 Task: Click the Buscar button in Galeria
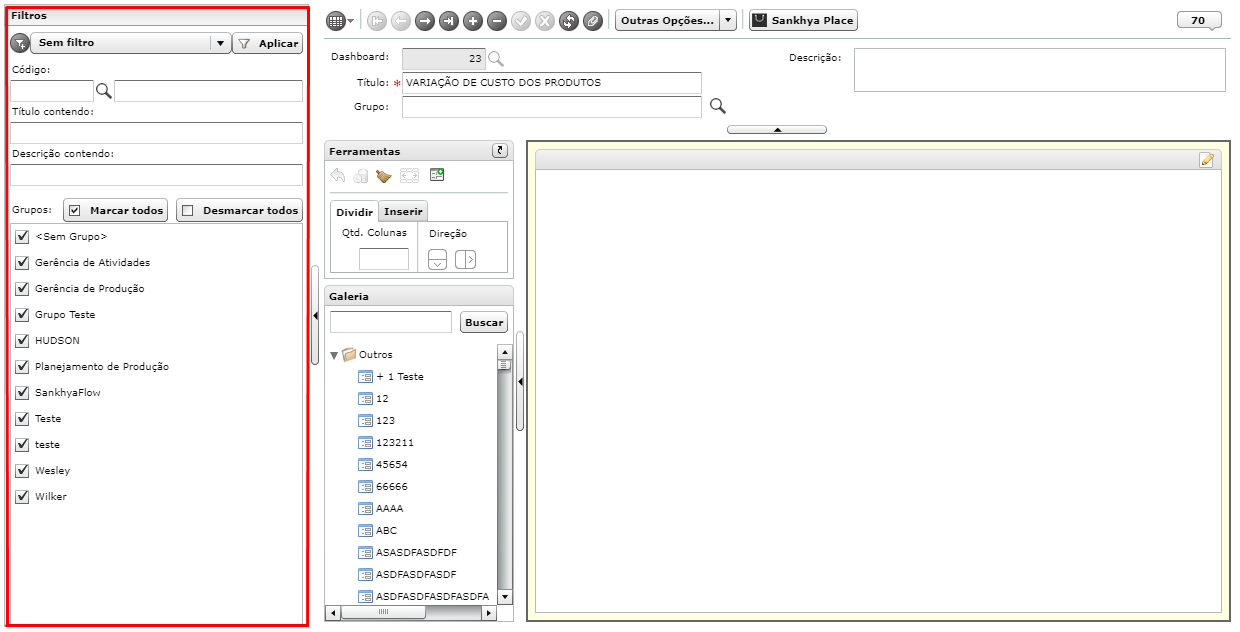click(484, 323)
